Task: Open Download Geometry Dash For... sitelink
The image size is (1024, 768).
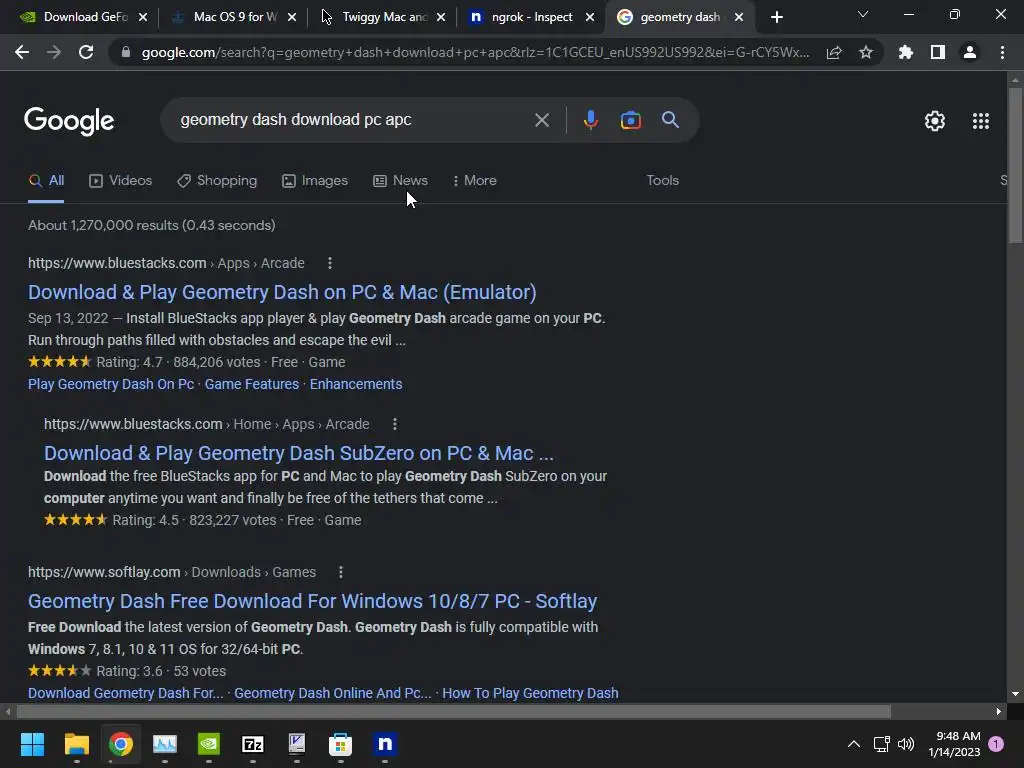Action: [125, 694]
